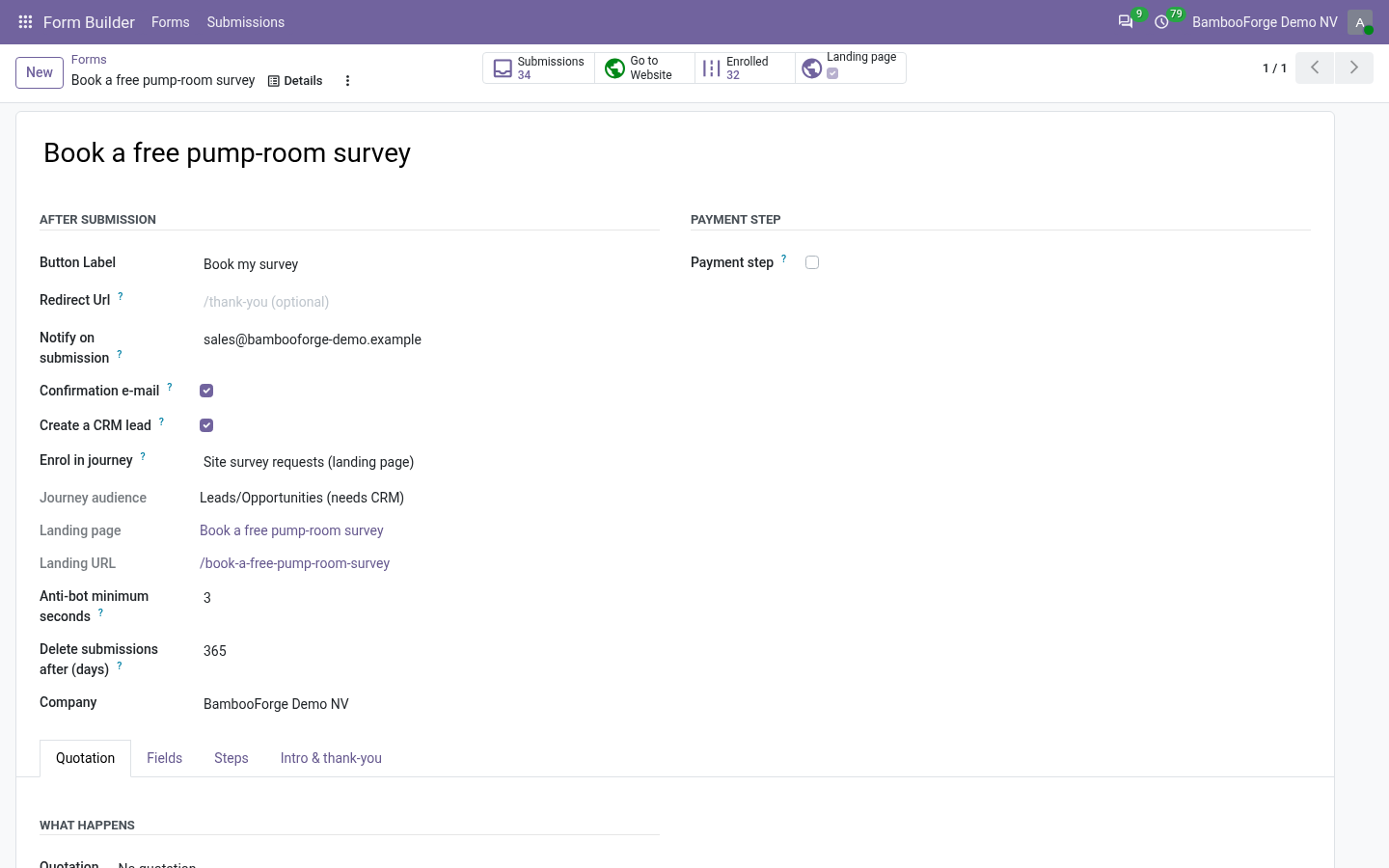Switch to the Fields tab
The image size is (1389, 868).
coord(164,758)
